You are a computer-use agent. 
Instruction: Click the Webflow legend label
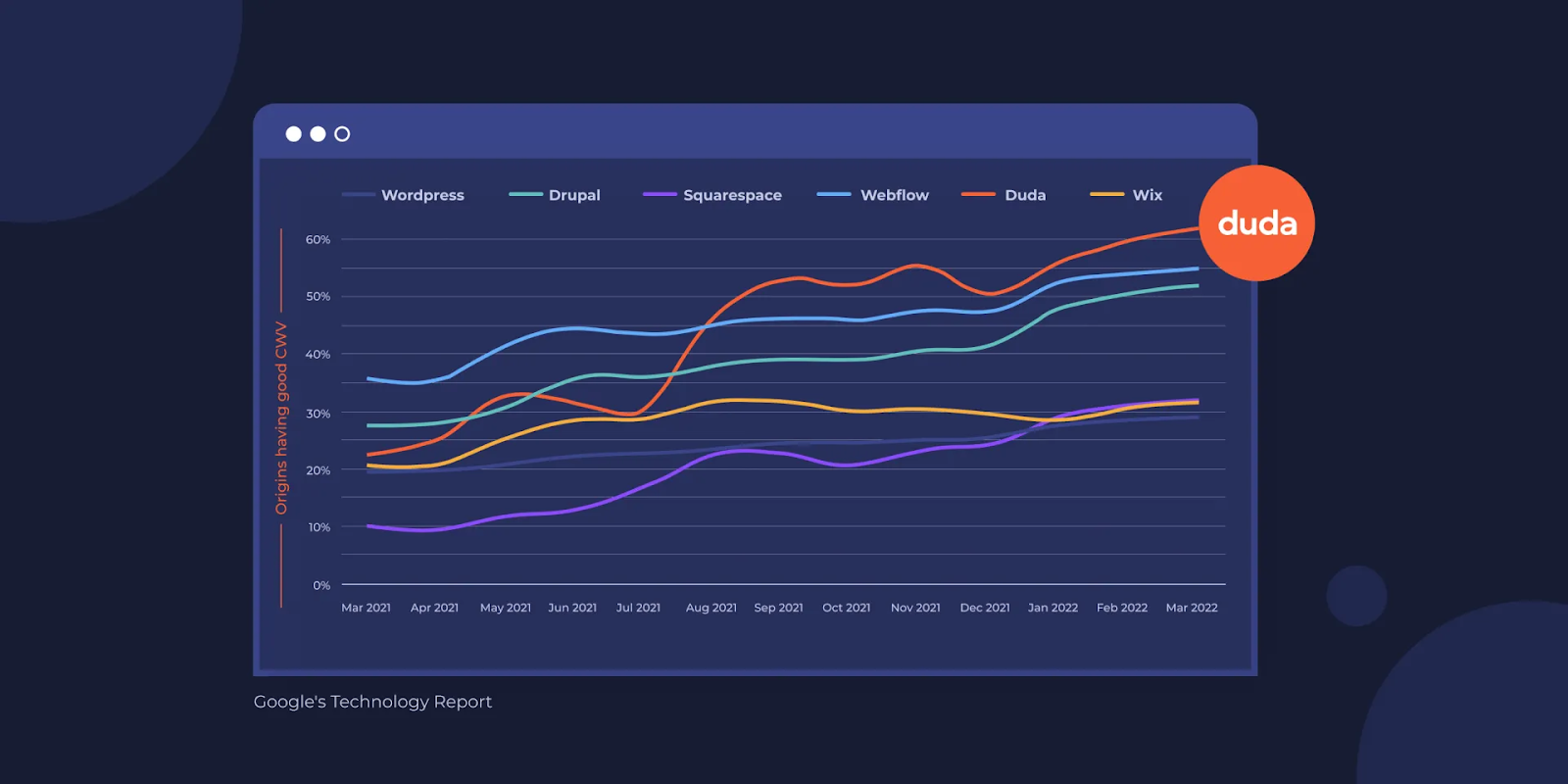(894, 195)
